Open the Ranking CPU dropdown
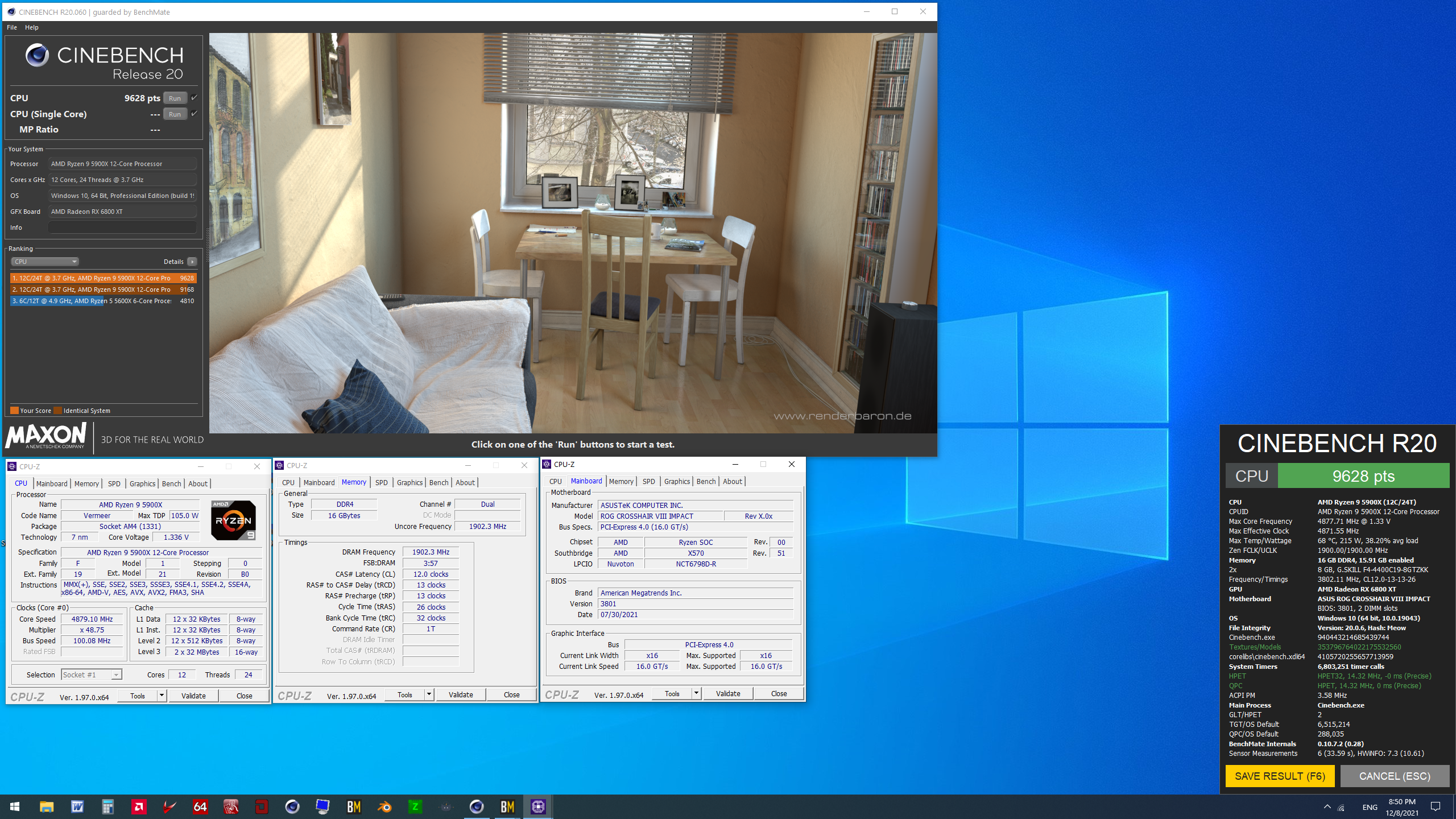The image size is (1456, 819). (45, 262)
